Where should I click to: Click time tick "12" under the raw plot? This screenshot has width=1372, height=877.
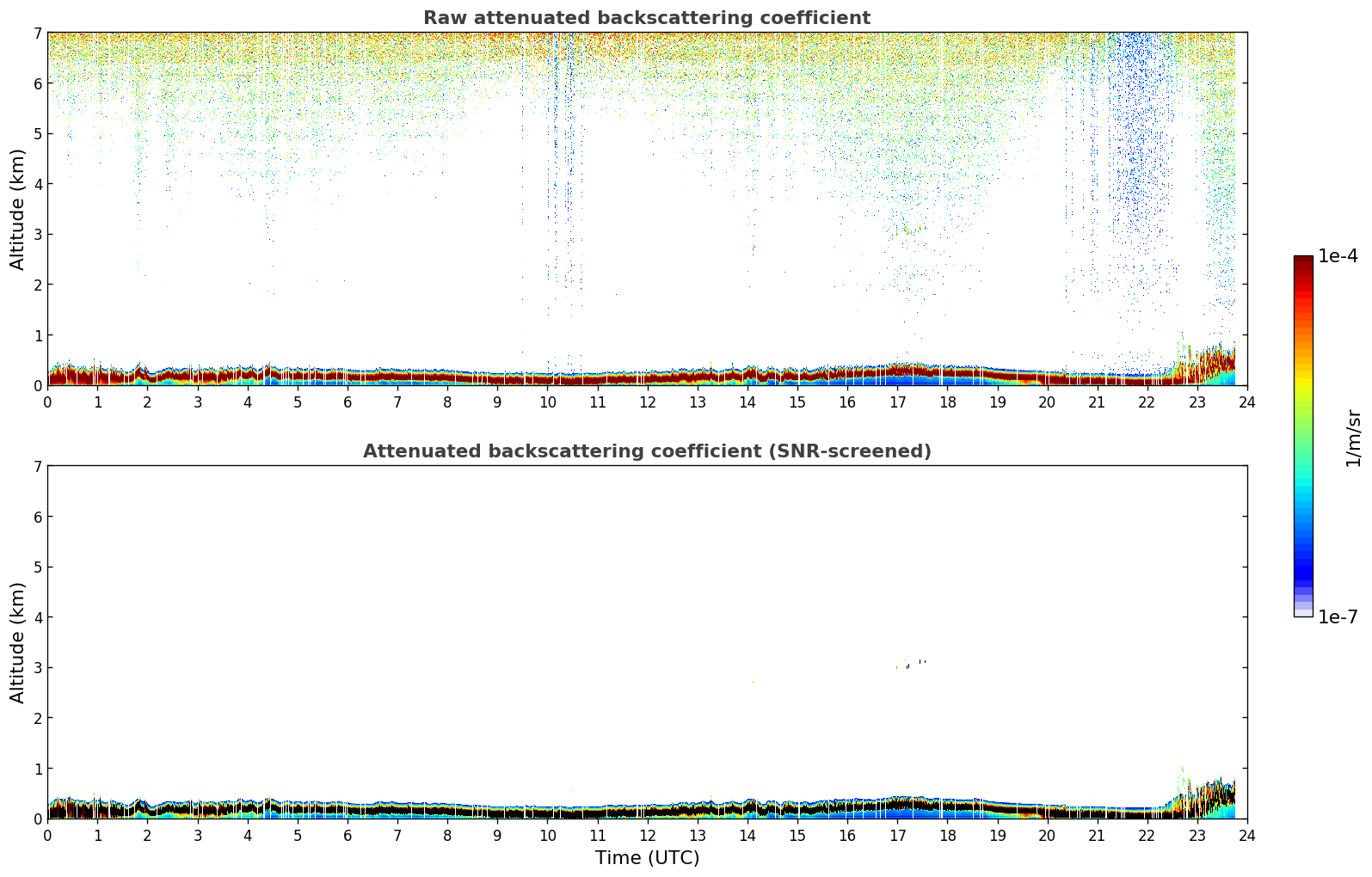[x=647, y=402]
